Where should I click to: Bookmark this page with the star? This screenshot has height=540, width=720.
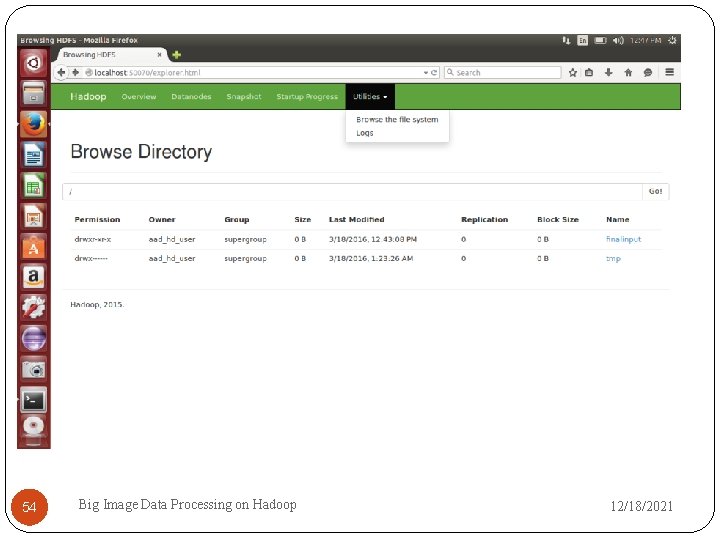pyautogui.click(x=573, y=73)
